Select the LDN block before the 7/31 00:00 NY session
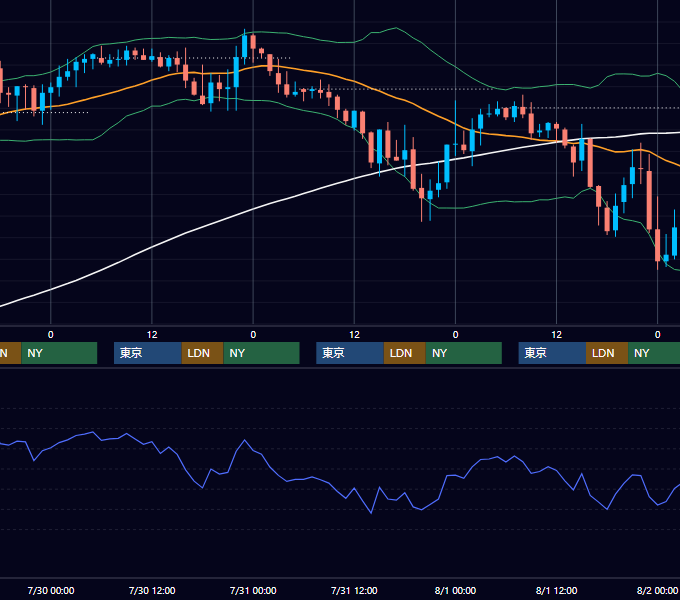 coord(202,353)
